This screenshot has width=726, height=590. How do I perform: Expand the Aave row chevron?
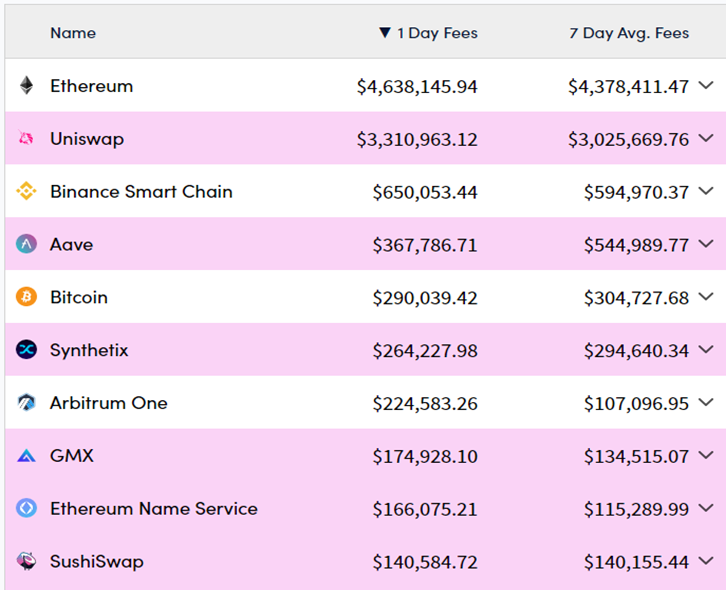coord(706,244)
